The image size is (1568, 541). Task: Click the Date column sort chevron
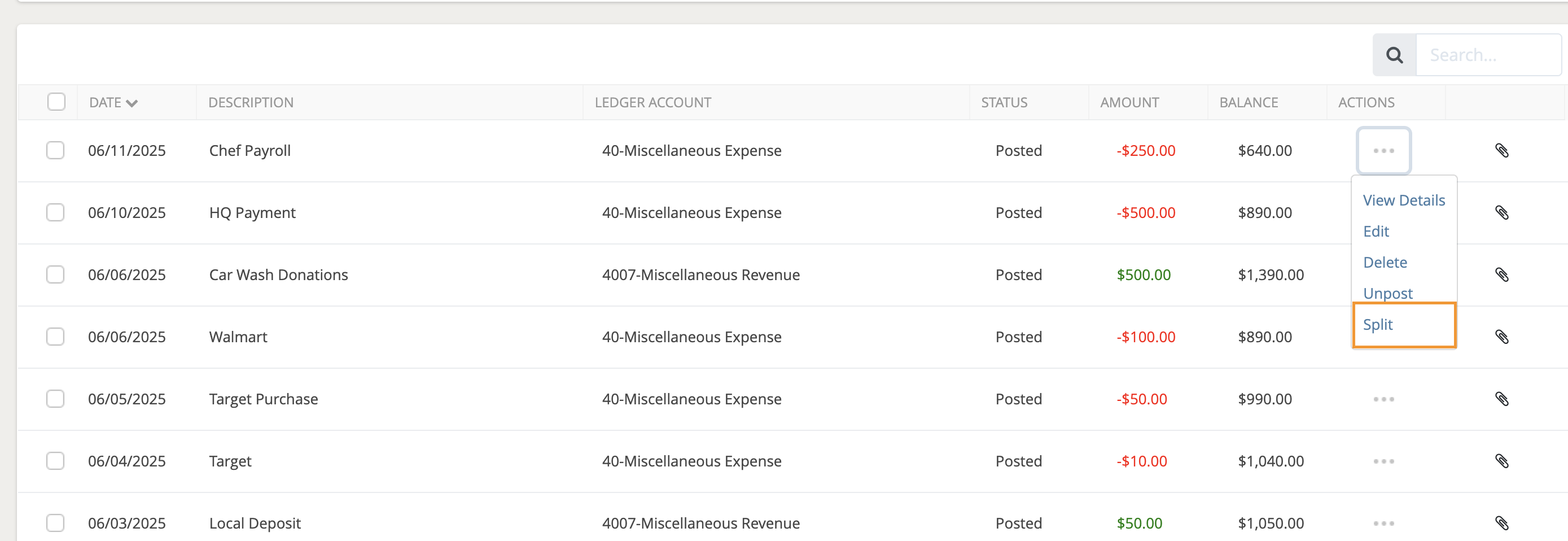[133, 103]
